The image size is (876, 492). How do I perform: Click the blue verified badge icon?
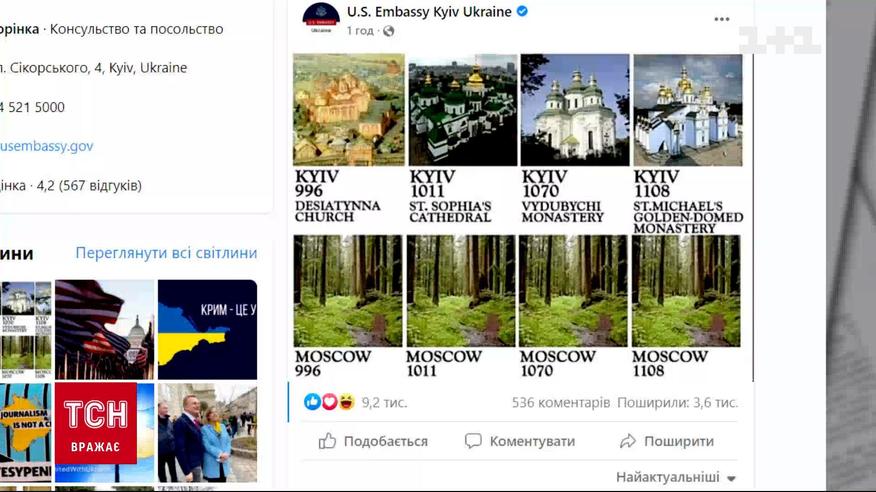522,11
